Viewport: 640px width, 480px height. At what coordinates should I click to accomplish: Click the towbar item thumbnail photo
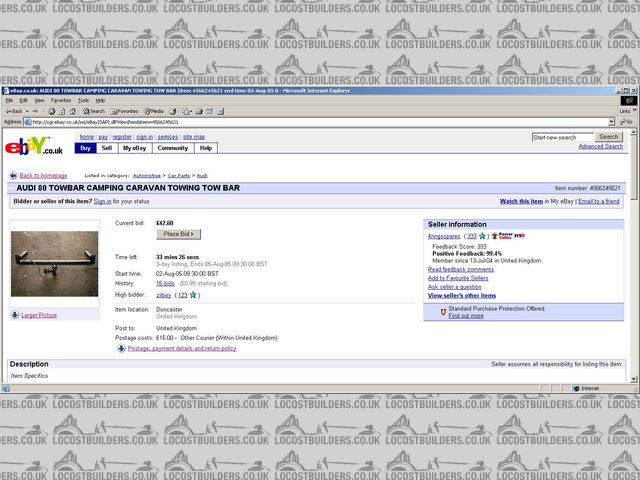click(54, 264)
